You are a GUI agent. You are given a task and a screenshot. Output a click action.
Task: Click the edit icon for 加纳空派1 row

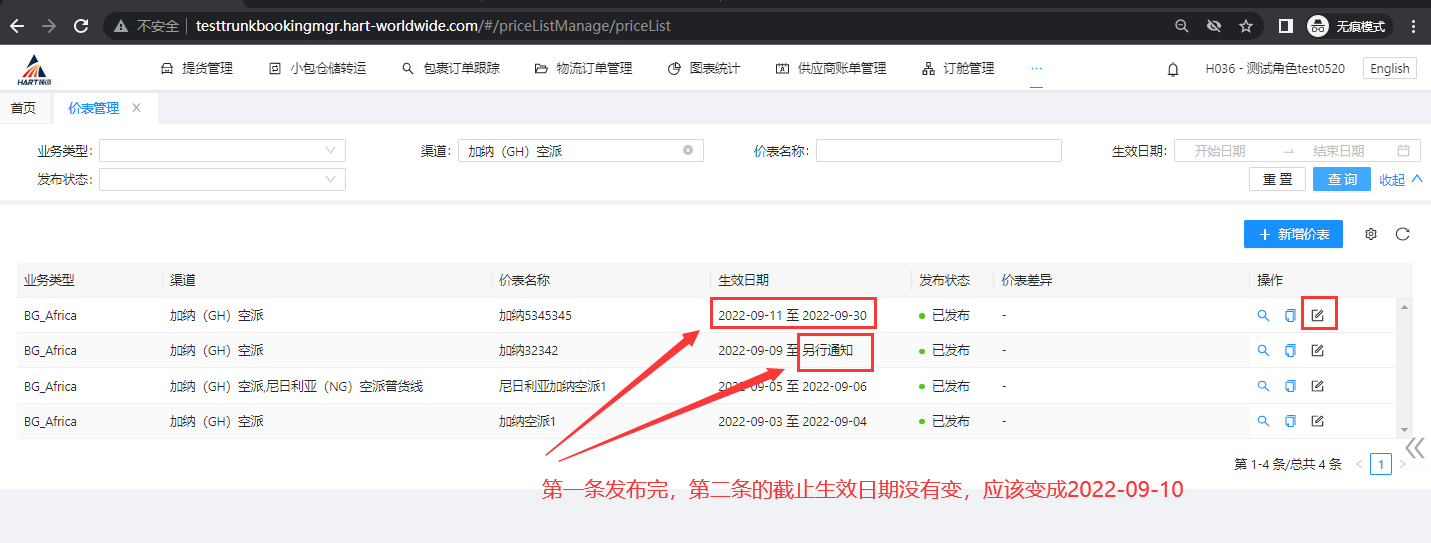click(x=1317, y=421)
